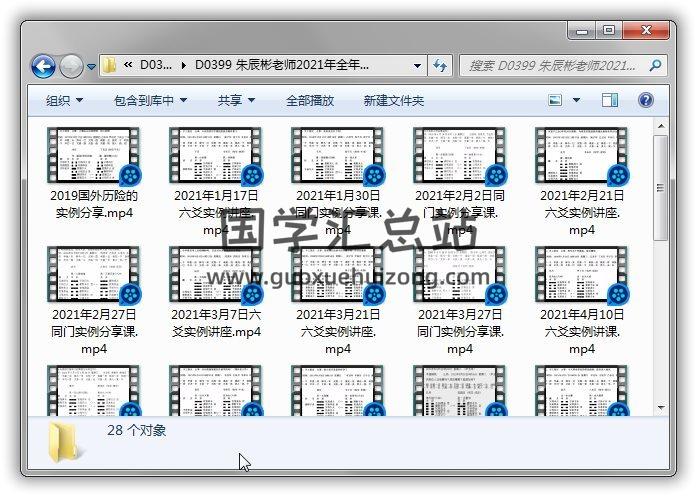Click file name text 2021年3月7日六爻实例讲座.mp4

[216, 323]
